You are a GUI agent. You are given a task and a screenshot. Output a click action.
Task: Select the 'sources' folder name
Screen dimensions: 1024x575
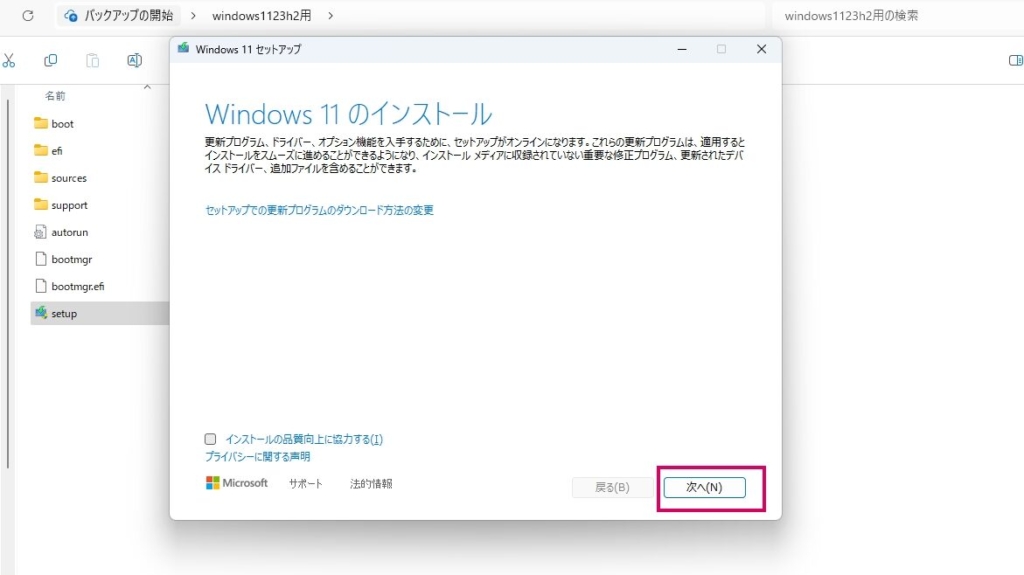coord(69,178)
